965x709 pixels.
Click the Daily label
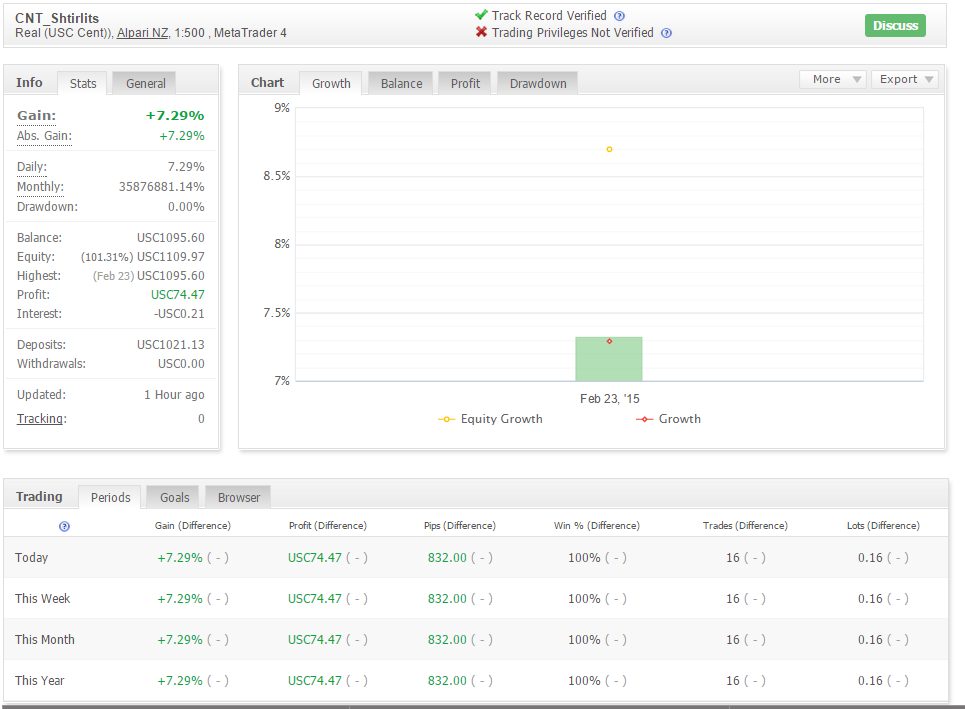tap(31, 167)
